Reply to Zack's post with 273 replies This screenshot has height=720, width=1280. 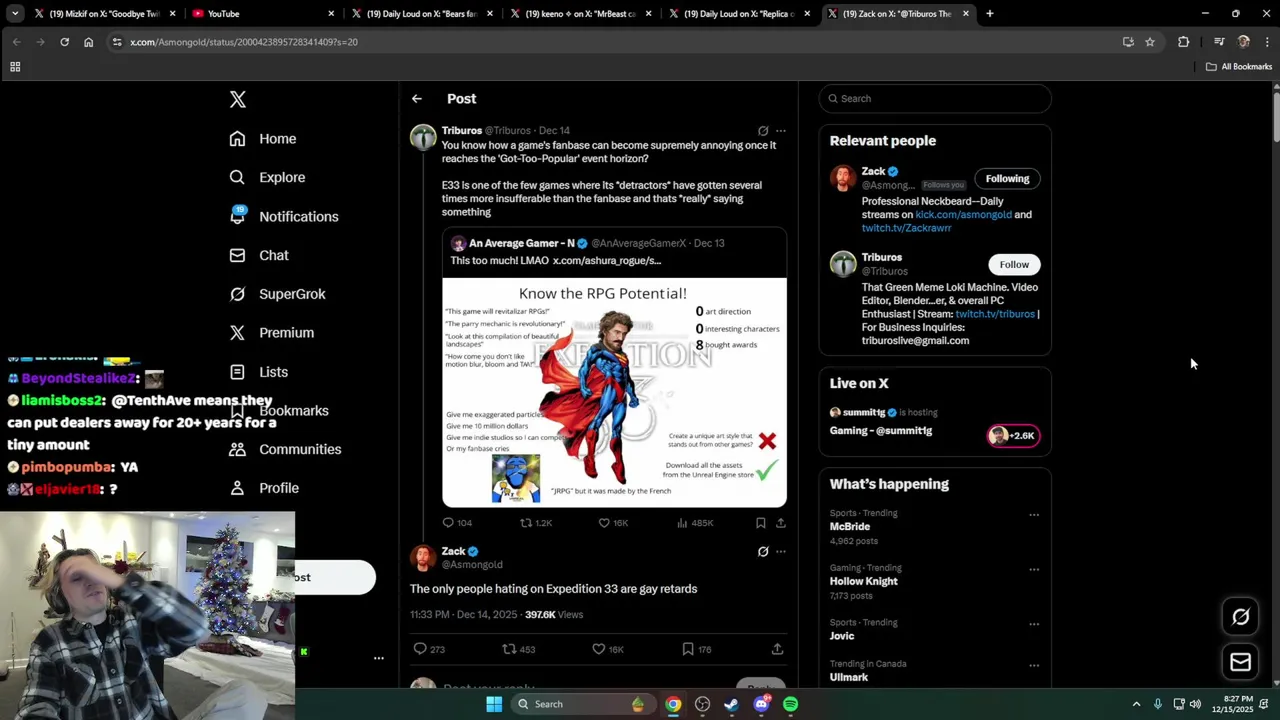429,649
